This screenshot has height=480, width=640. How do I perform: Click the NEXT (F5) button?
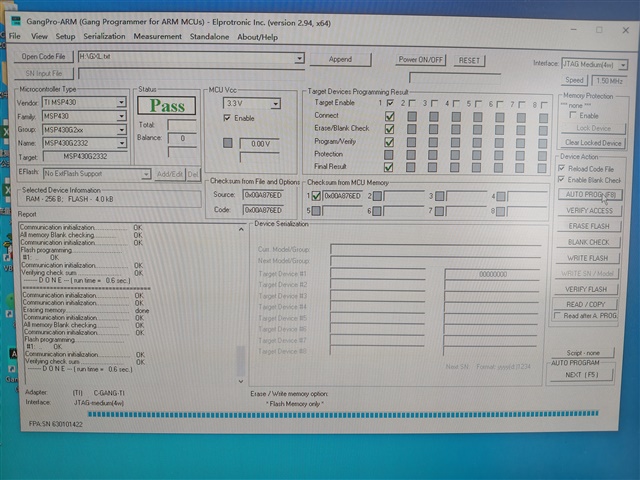582,375
